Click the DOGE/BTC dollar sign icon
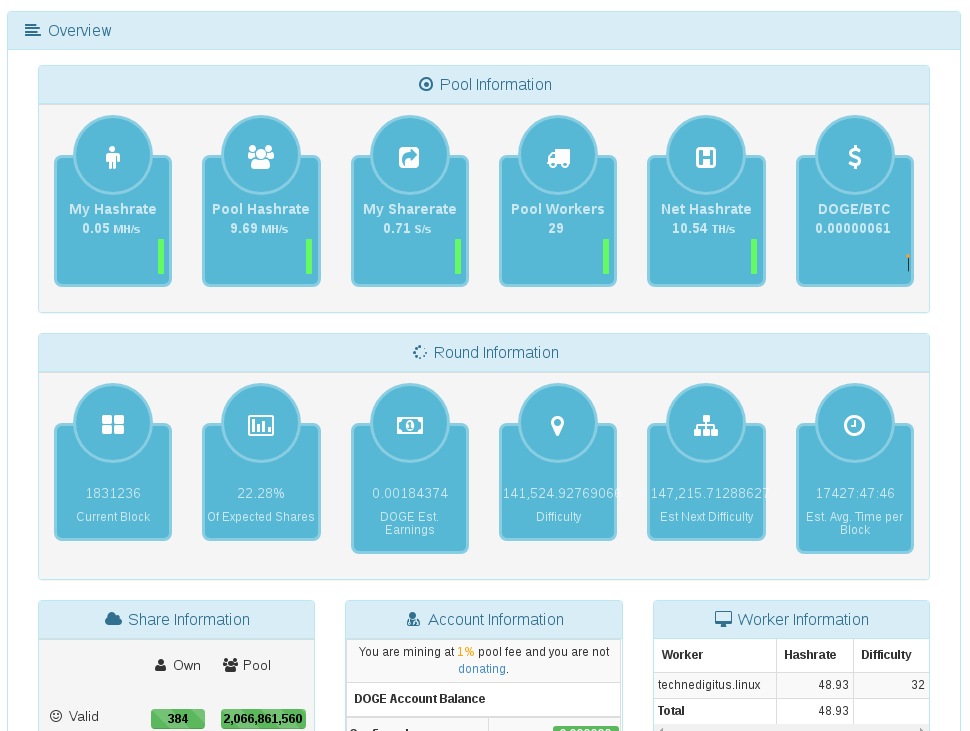Viewport: 970px width, 731px height. (x=854, y=157)
